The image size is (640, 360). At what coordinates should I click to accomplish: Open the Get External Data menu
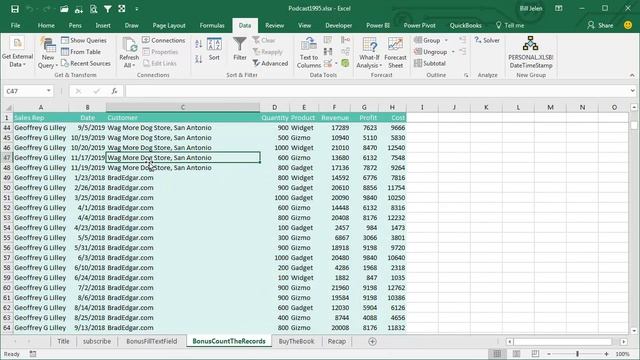tap(17, 53)
